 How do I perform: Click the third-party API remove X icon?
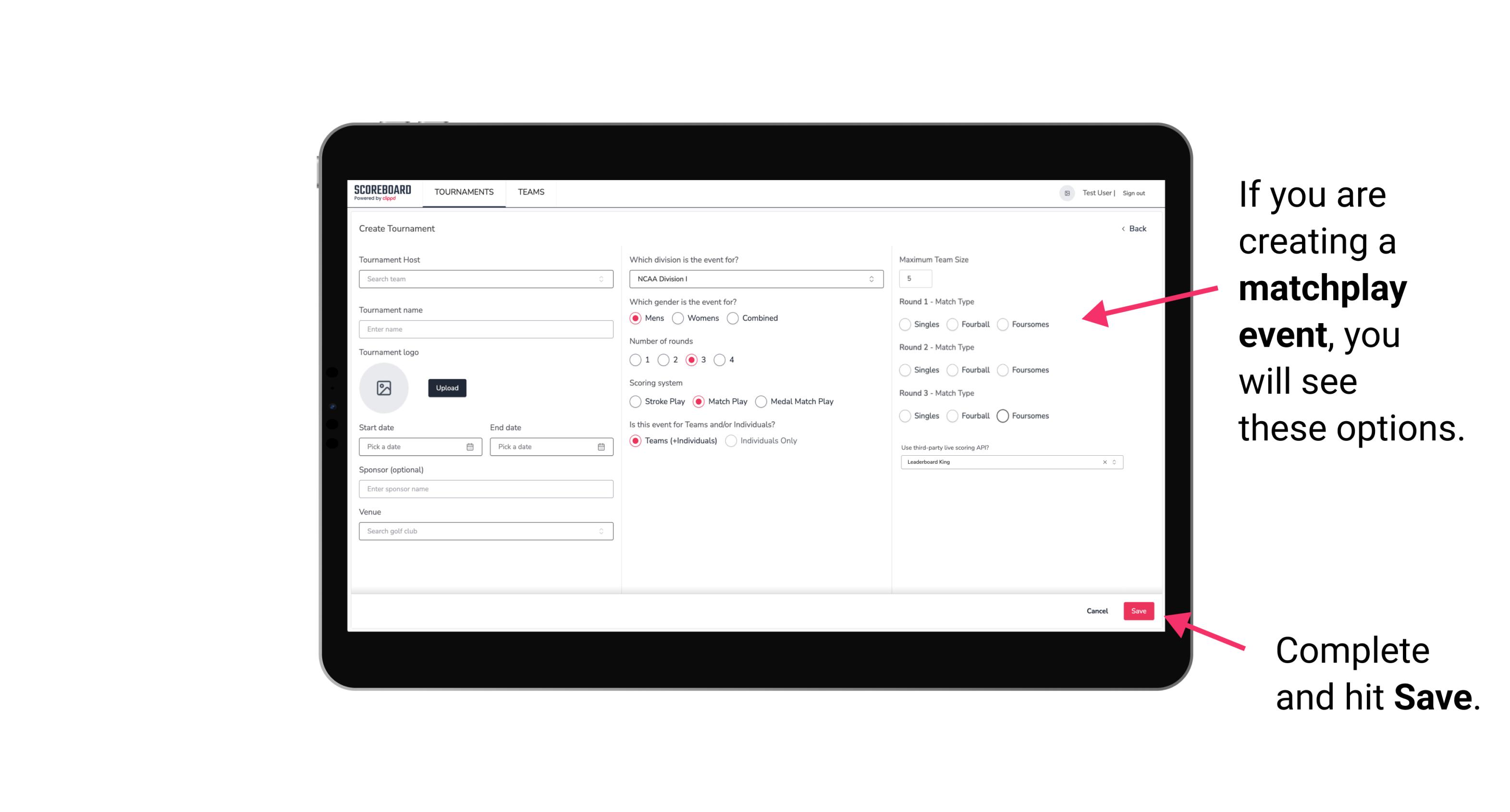(x=1104, y=462)
